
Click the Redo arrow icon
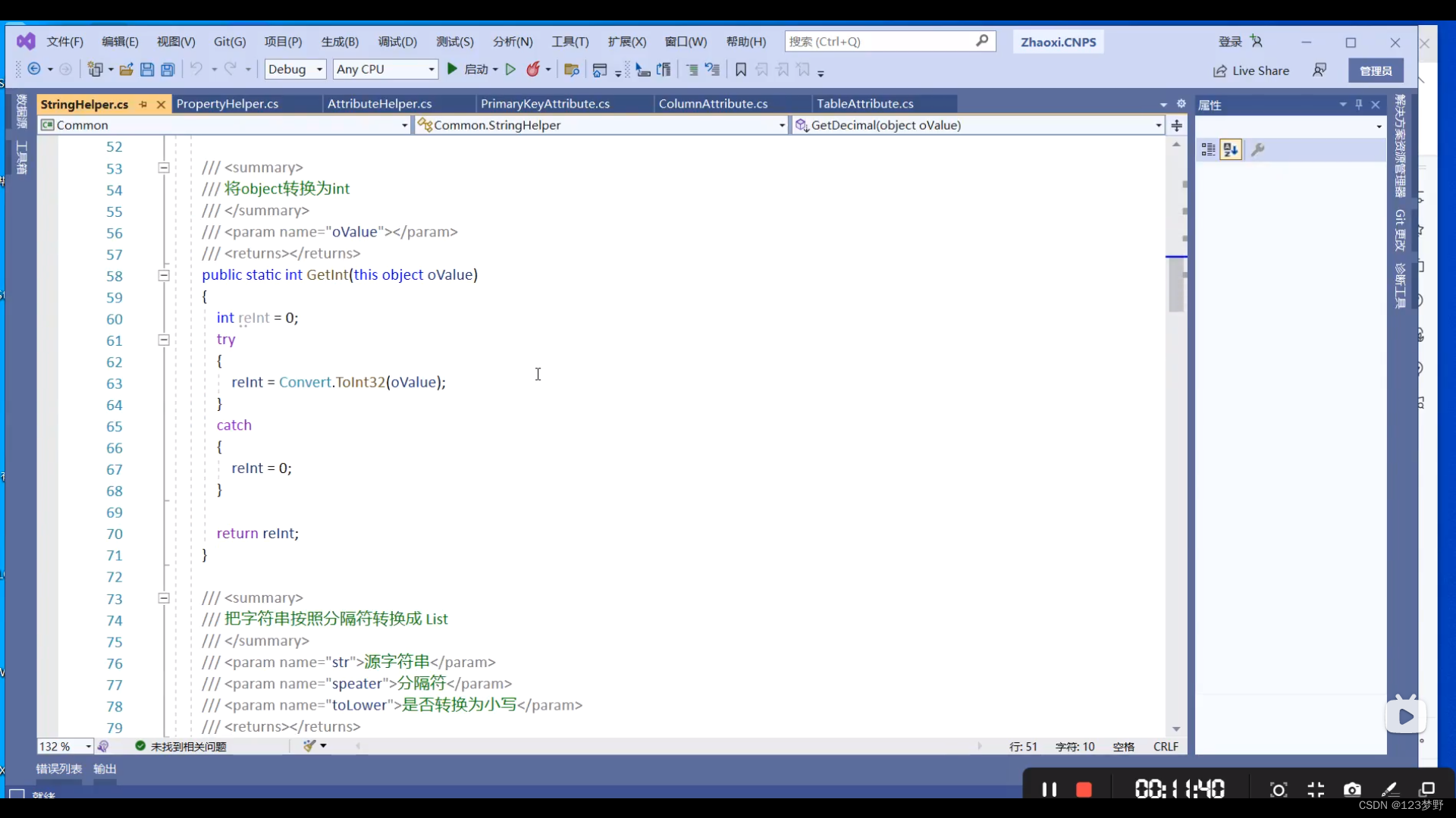pyautogui.click(x=230, y=70)
